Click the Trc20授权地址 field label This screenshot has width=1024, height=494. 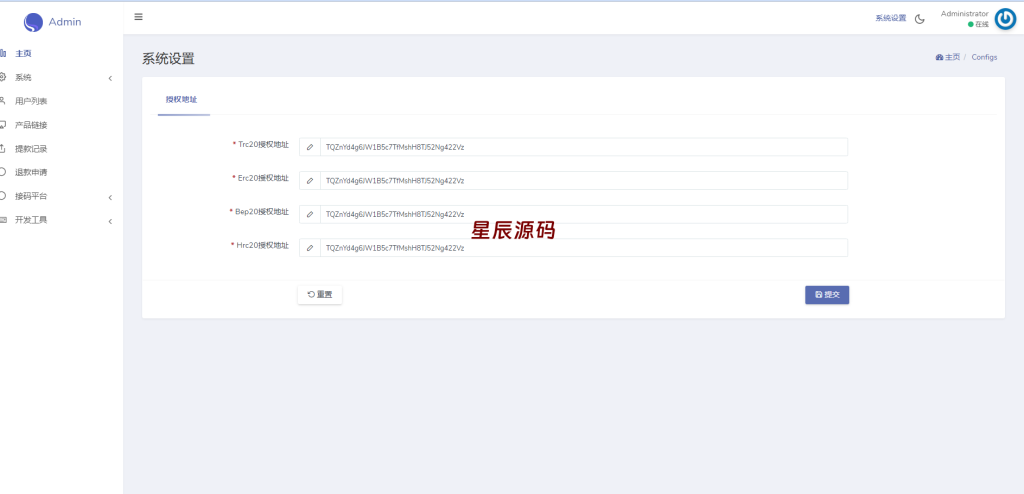point(263,144)
